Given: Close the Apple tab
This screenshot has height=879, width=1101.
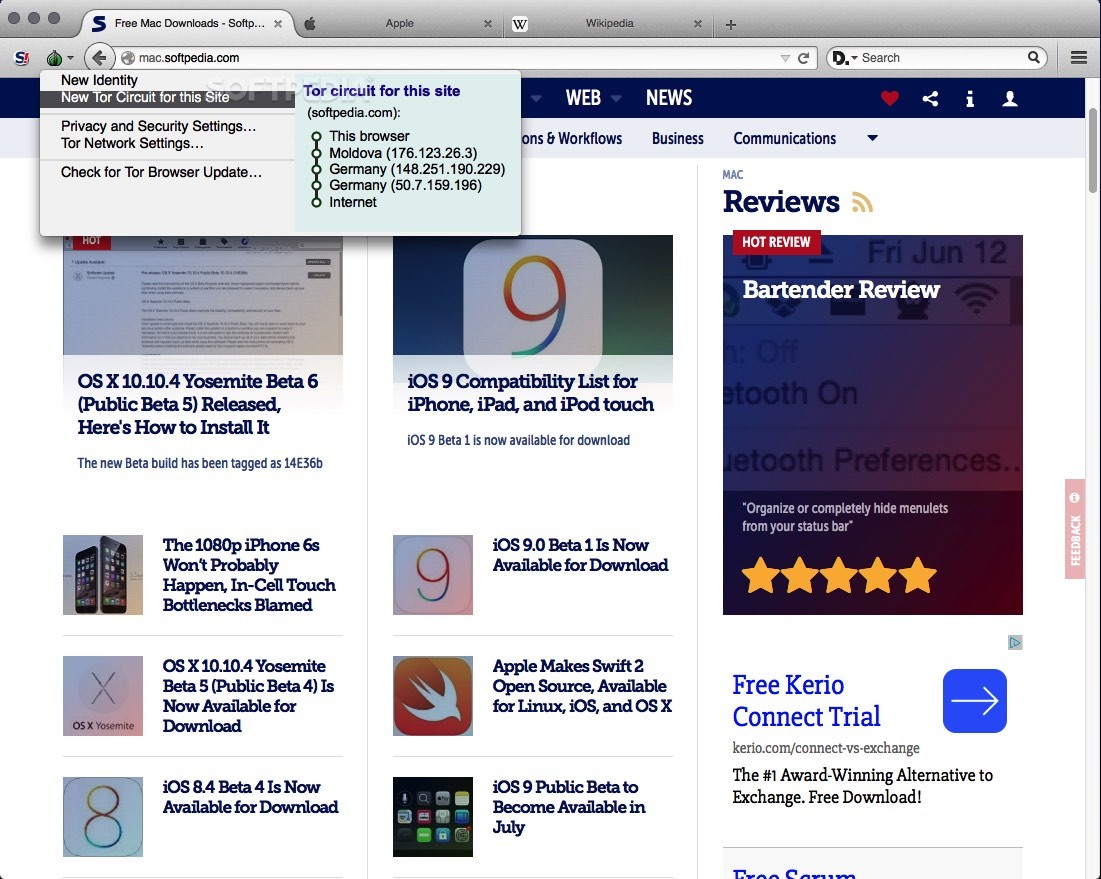Looking at the screenshot, I should pyautogui.click(x=488, y=24).
